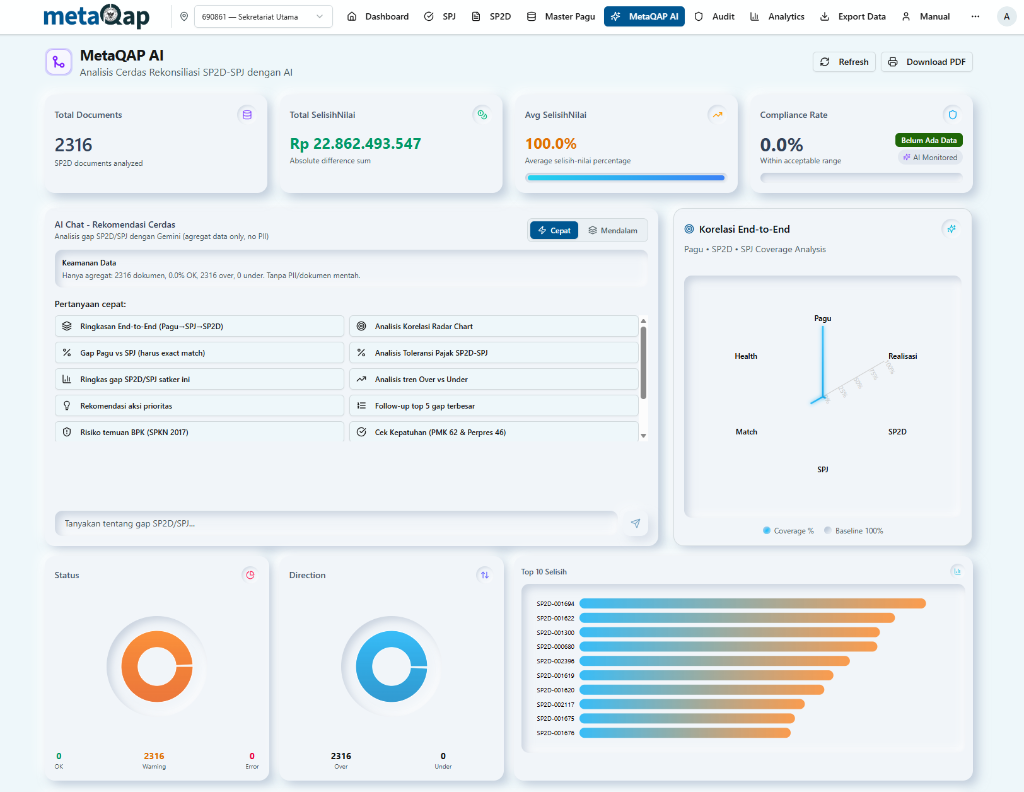Open the MetaQAP AI robot icon beside the title
This screenshot has width=1024, height=792.
58,61
